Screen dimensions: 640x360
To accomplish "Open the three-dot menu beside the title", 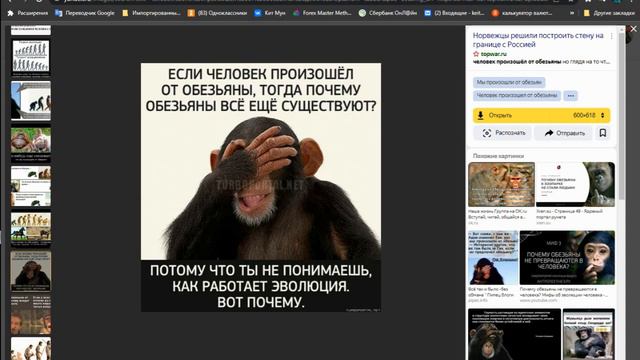I will pyautogui.click(x=611, y=36).
